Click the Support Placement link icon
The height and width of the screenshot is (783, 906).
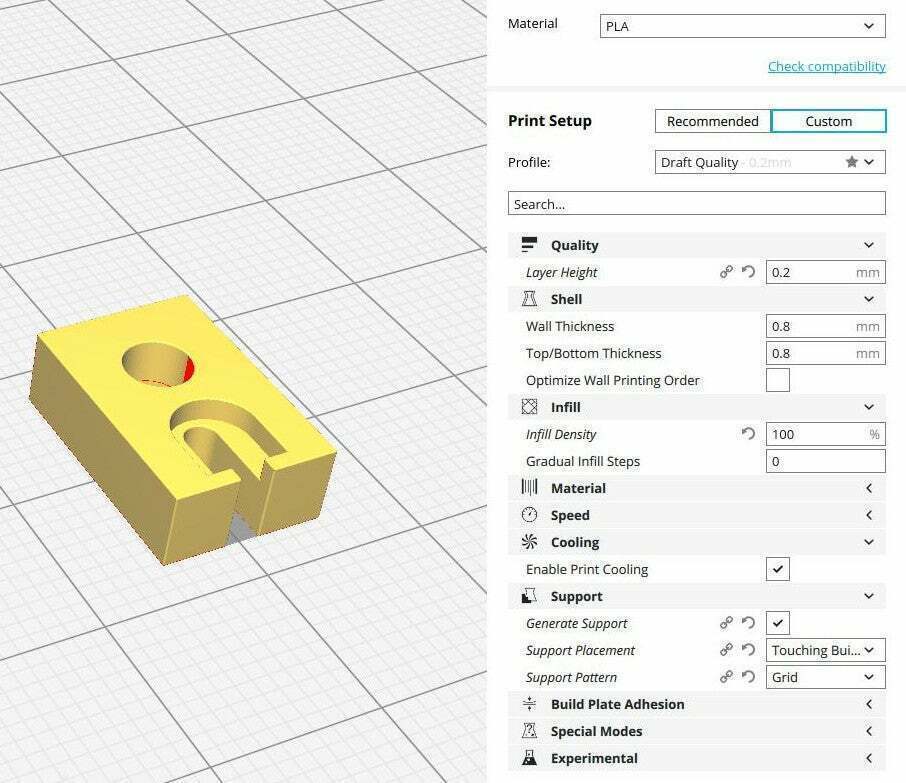tap(726, 650)
